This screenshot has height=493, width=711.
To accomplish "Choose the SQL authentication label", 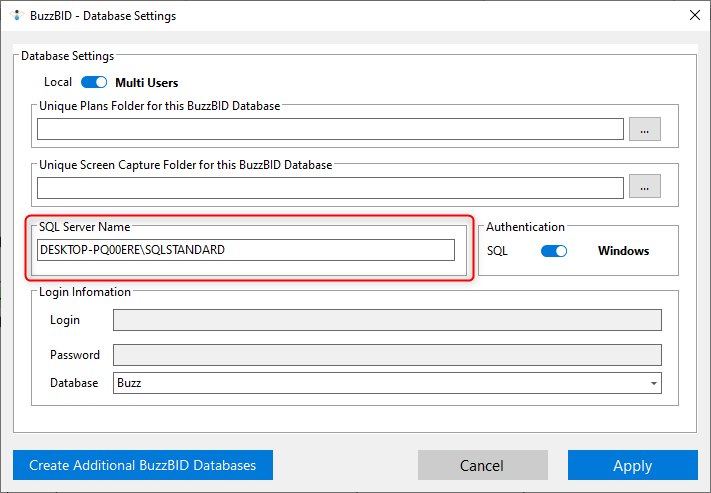I will tap(497, 251).
